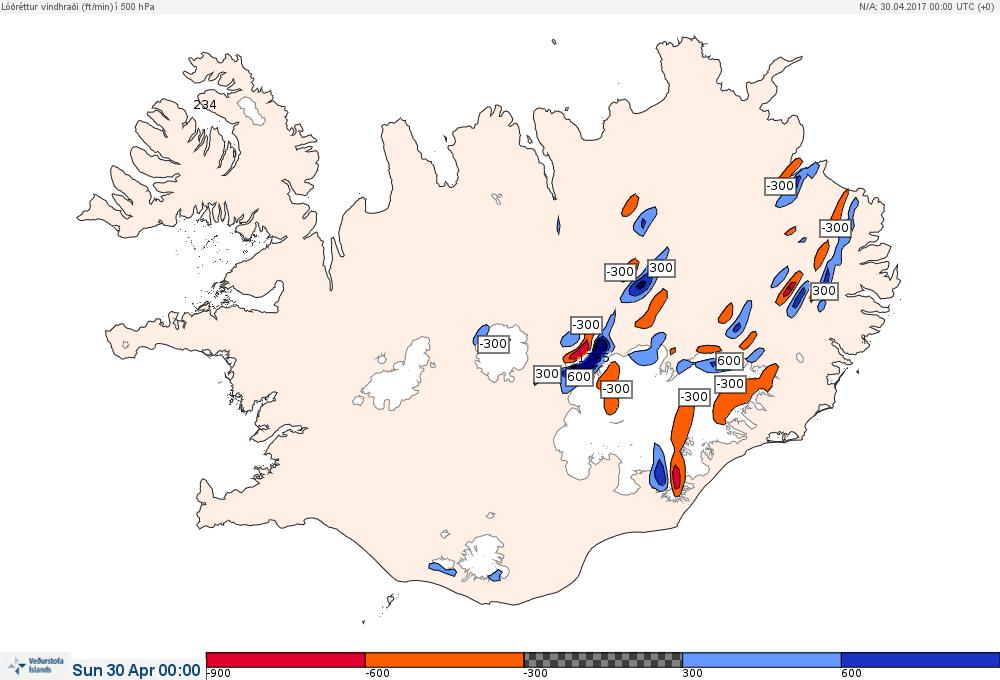Select the -300 label on the small central glacier
The width and height of the screenshot is (1000, 680).
493,344
